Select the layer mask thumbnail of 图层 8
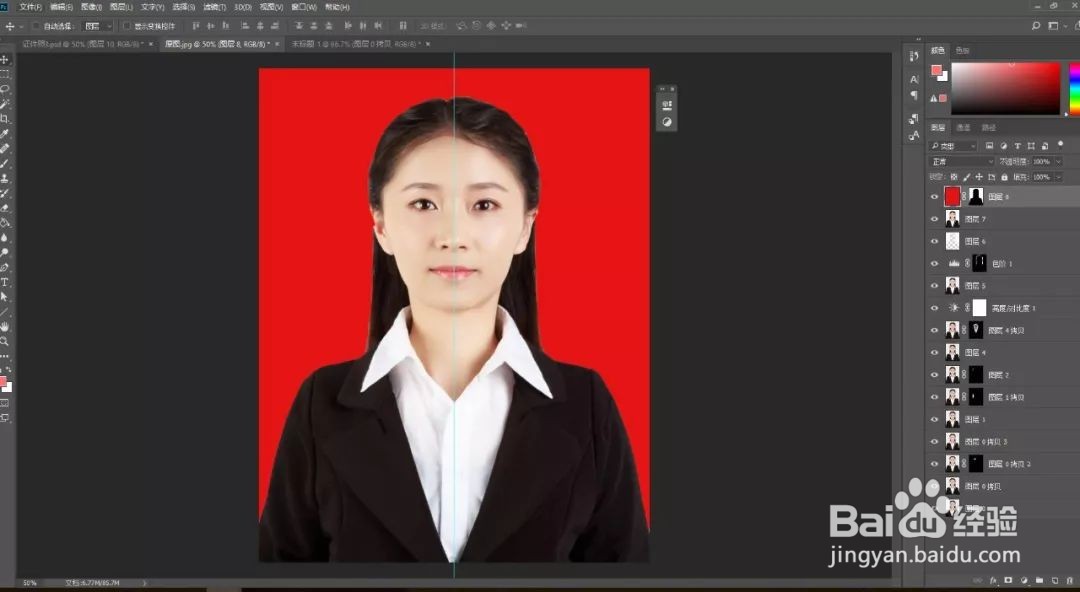The width and height of the screenshot is (1080, 592). (x=976, y=196)
